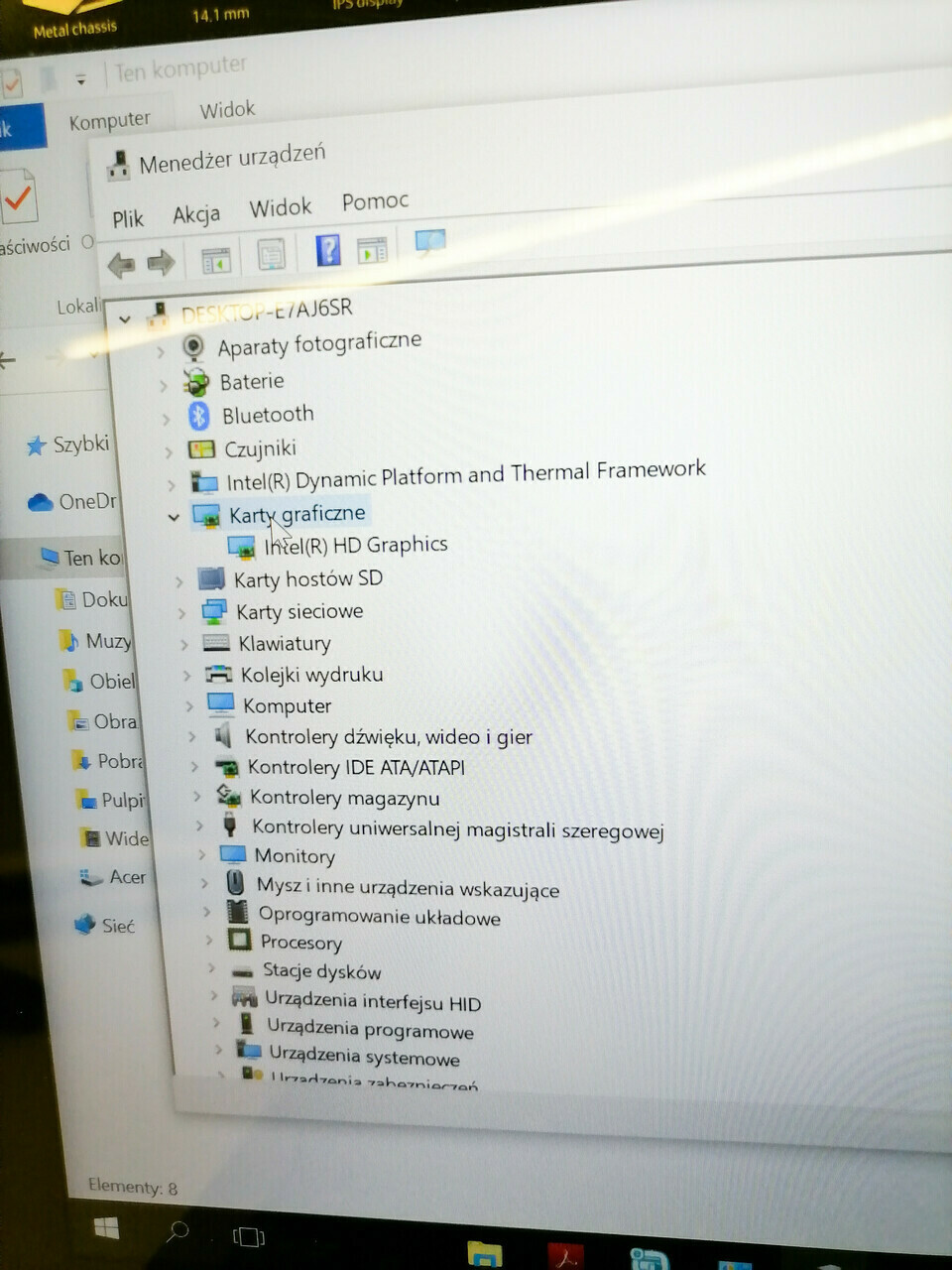Expand the Monitory category arrow
Image resolution: width=952 pixels, height=1270 pixels.
tap(201, 854)
